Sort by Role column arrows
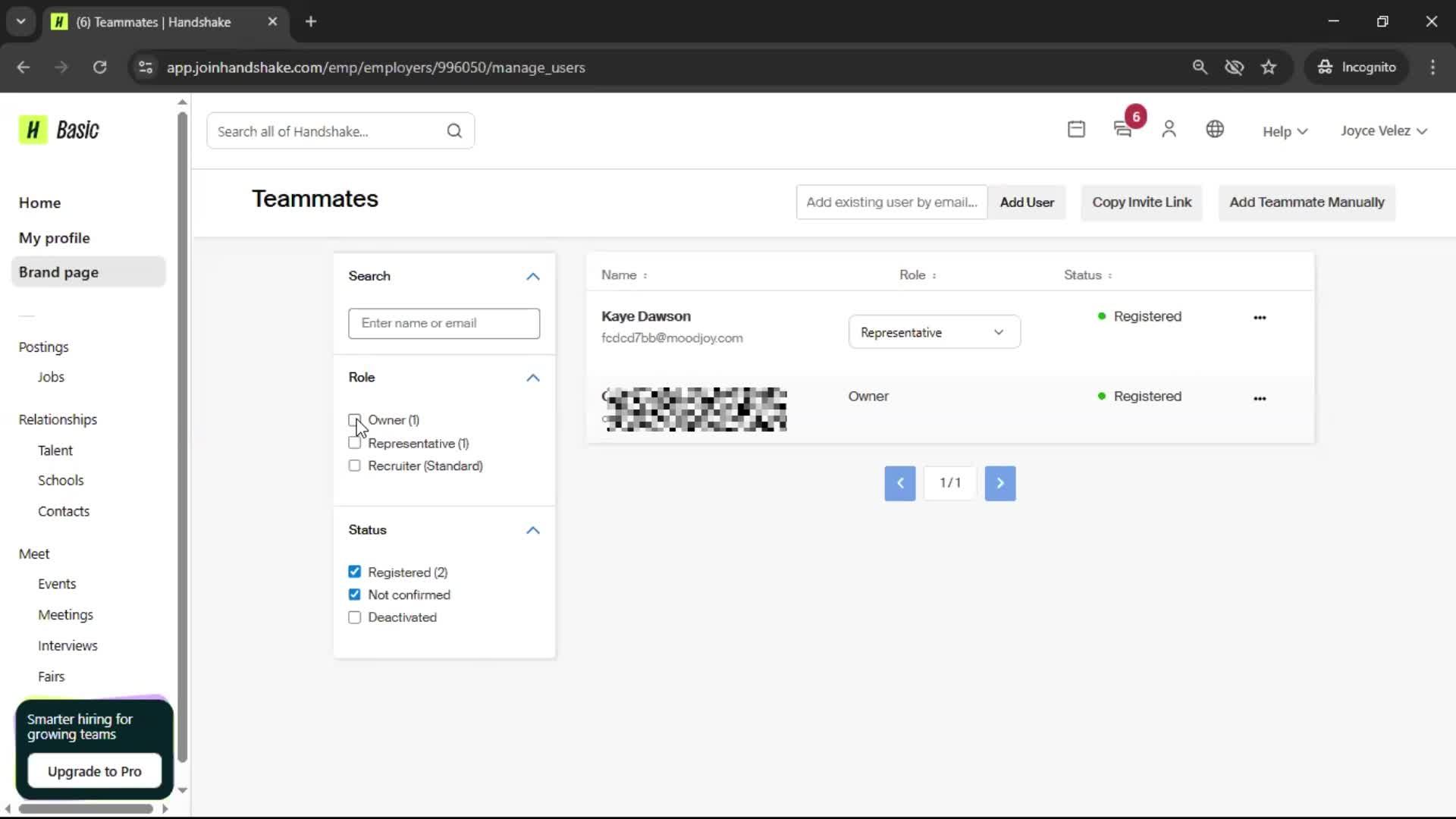1456x819 pixels. (x=934, y=276)
